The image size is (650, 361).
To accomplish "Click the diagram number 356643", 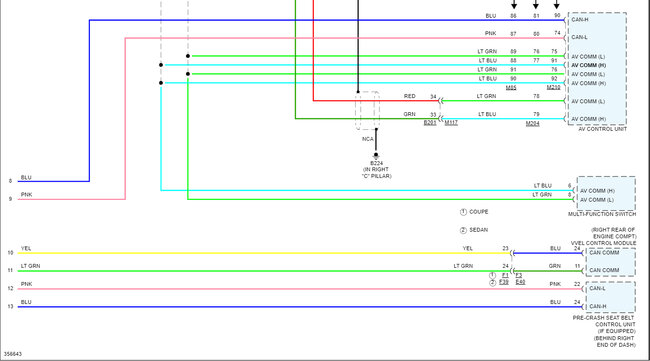I will (13, 354).
